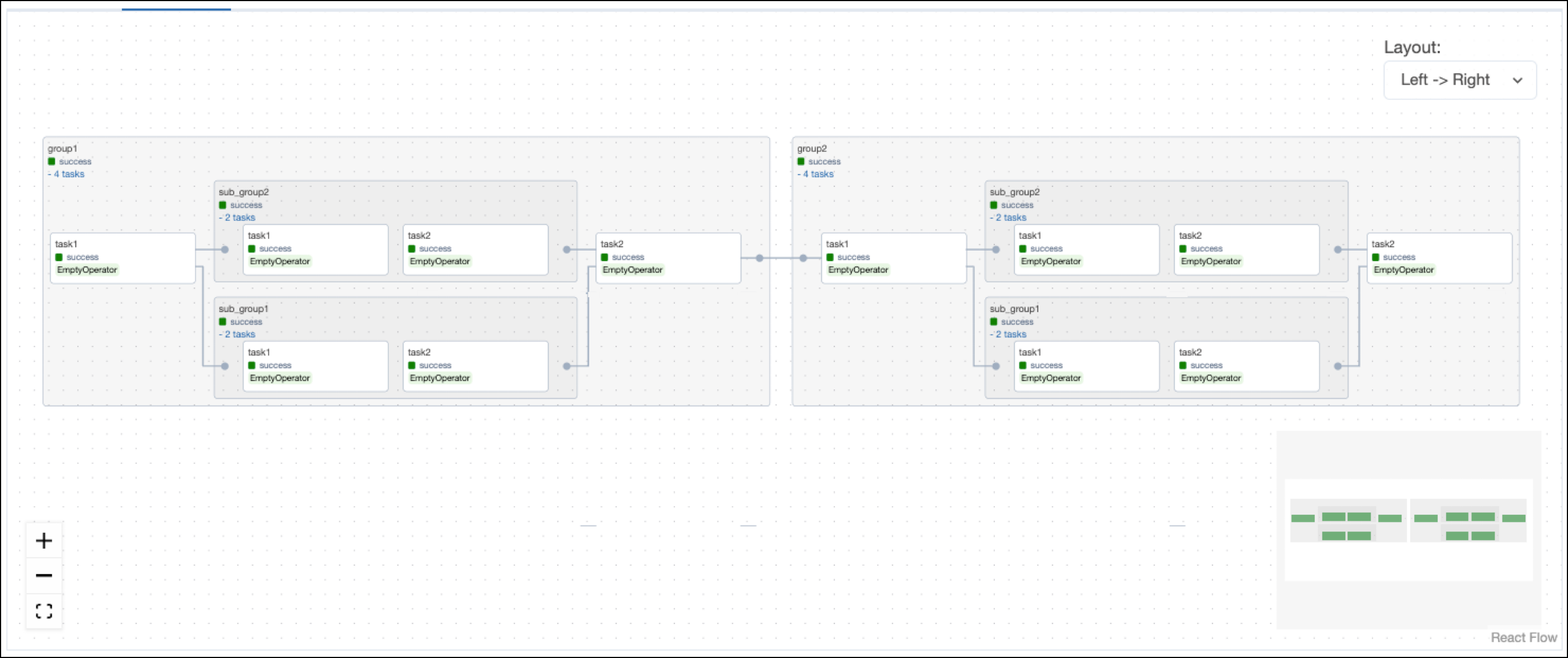Click the fit view icon below the zoom controls
This screenshot has height=658, width=1568.
(x=43, y=610)
